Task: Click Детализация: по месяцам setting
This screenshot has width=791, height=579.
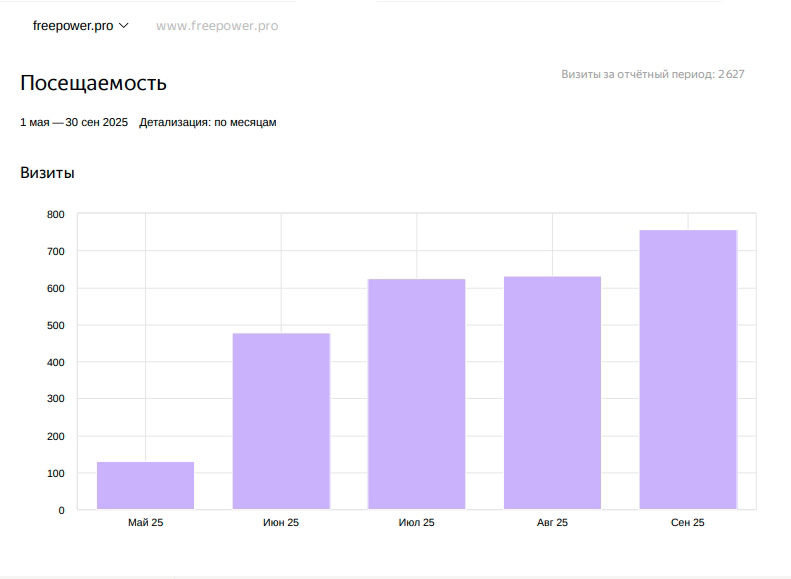Action: click(x=208, y=122)
